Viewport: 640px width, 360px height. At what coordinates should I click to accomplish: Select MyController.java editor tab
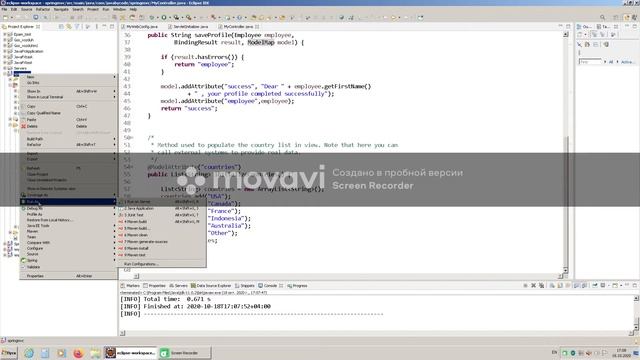pyautogui.click(x=238, y=27)
